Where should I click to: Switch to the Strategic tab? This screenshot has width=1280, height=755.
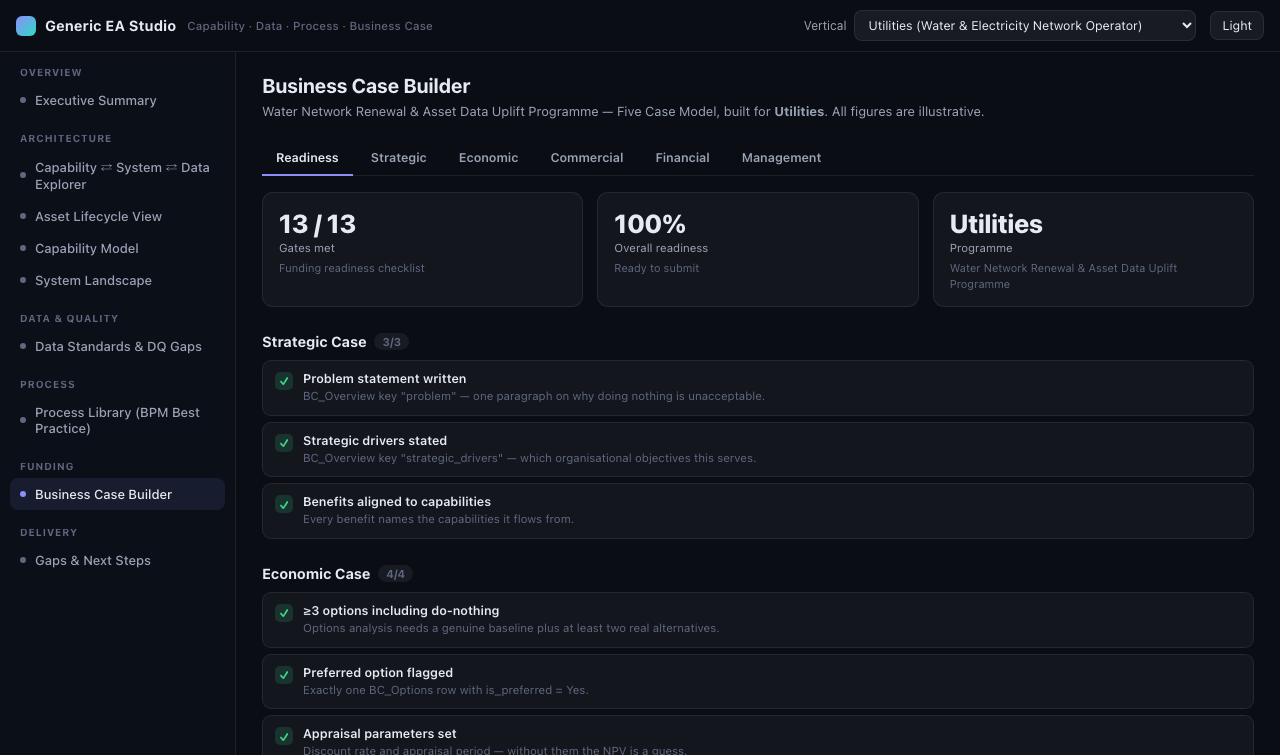[398, 158]
